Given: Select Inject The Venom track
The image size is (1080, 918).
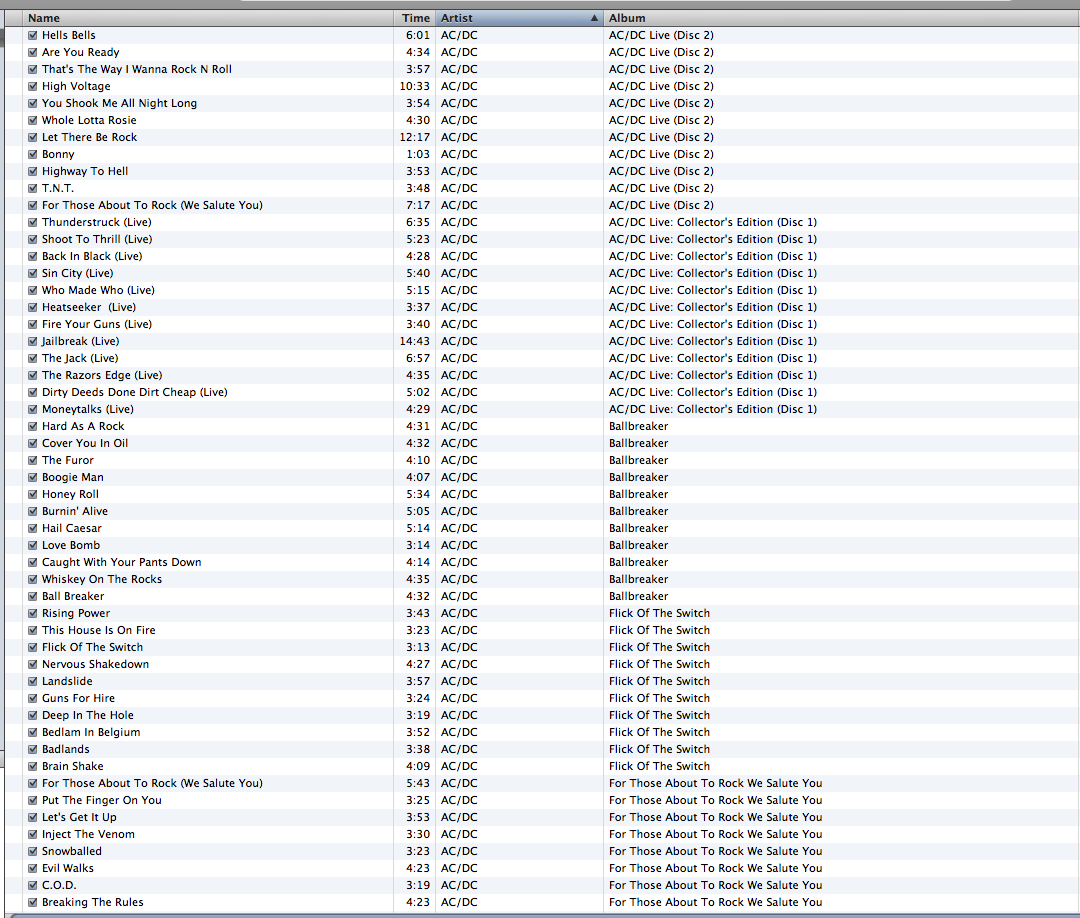Looking at the screenshot, I should tap(88, 834).
